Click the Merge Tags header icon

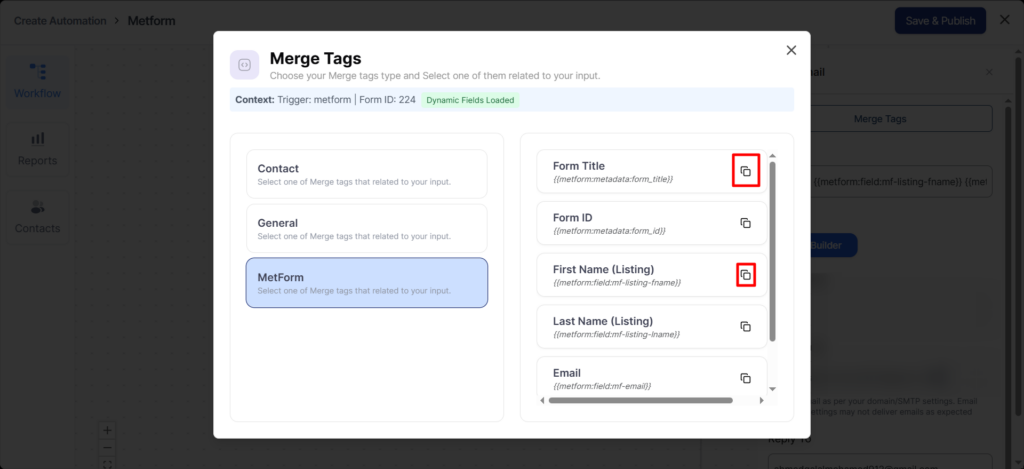(x=244, y=65)
